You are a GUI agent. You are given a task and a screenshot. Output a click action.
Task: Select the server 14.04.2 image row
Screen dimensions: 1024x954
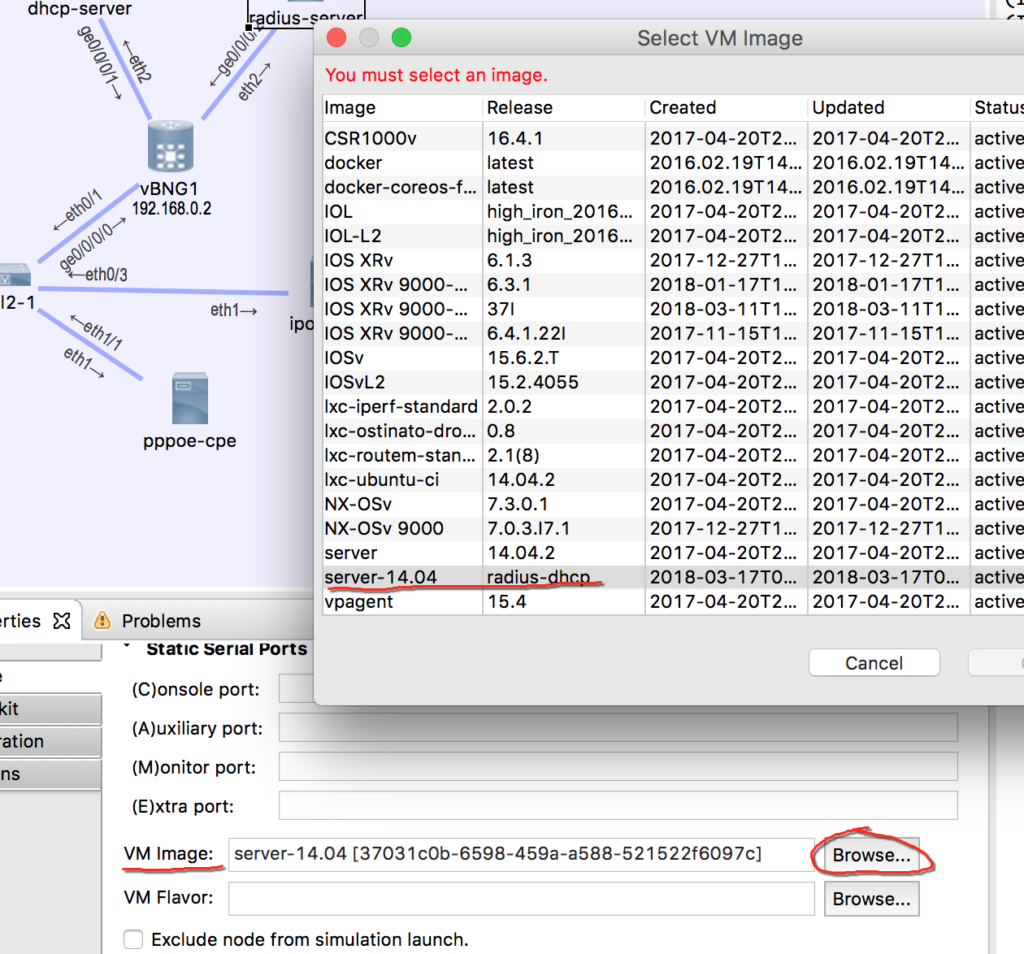pyautogui.click(x=673, y=552)
